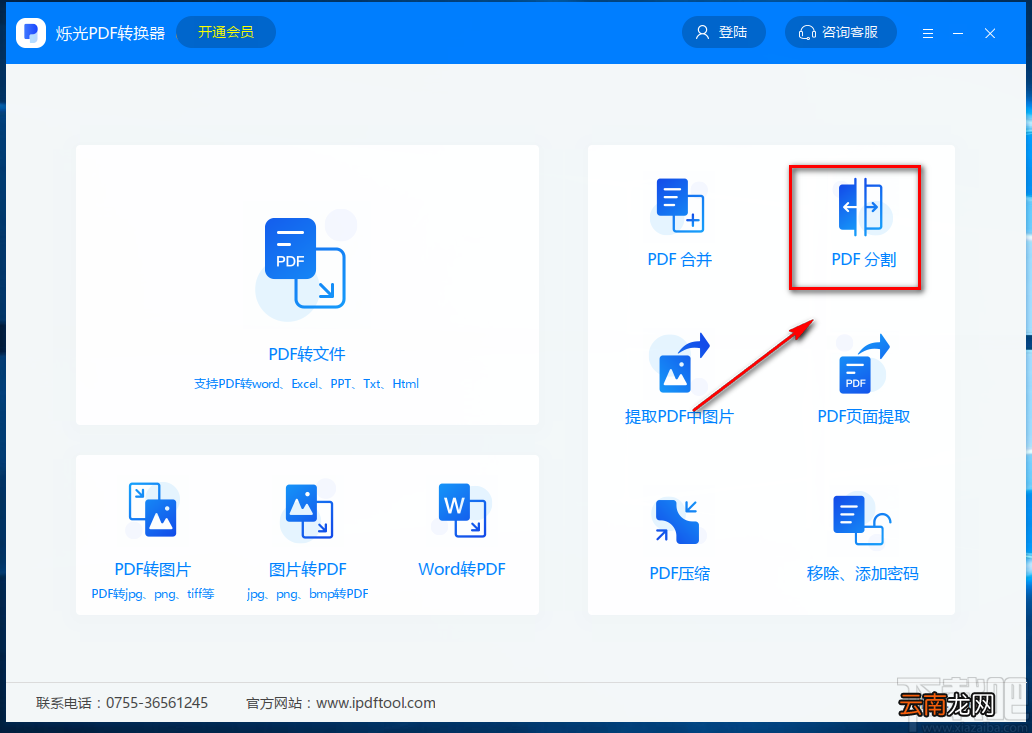The image size is (1032, 733).
Task: Click the PDF页面提取 text label
Action: [x=864, y=417]
